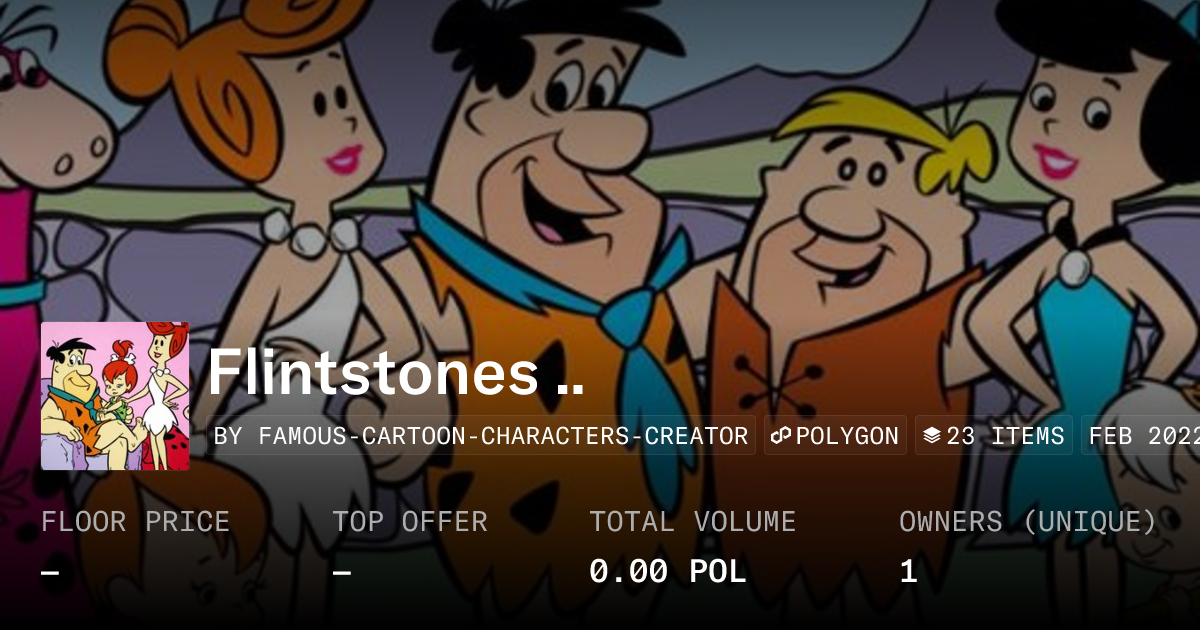Click the floor price dash value
The image size is (1200, 630).
[x=50, y=572]
